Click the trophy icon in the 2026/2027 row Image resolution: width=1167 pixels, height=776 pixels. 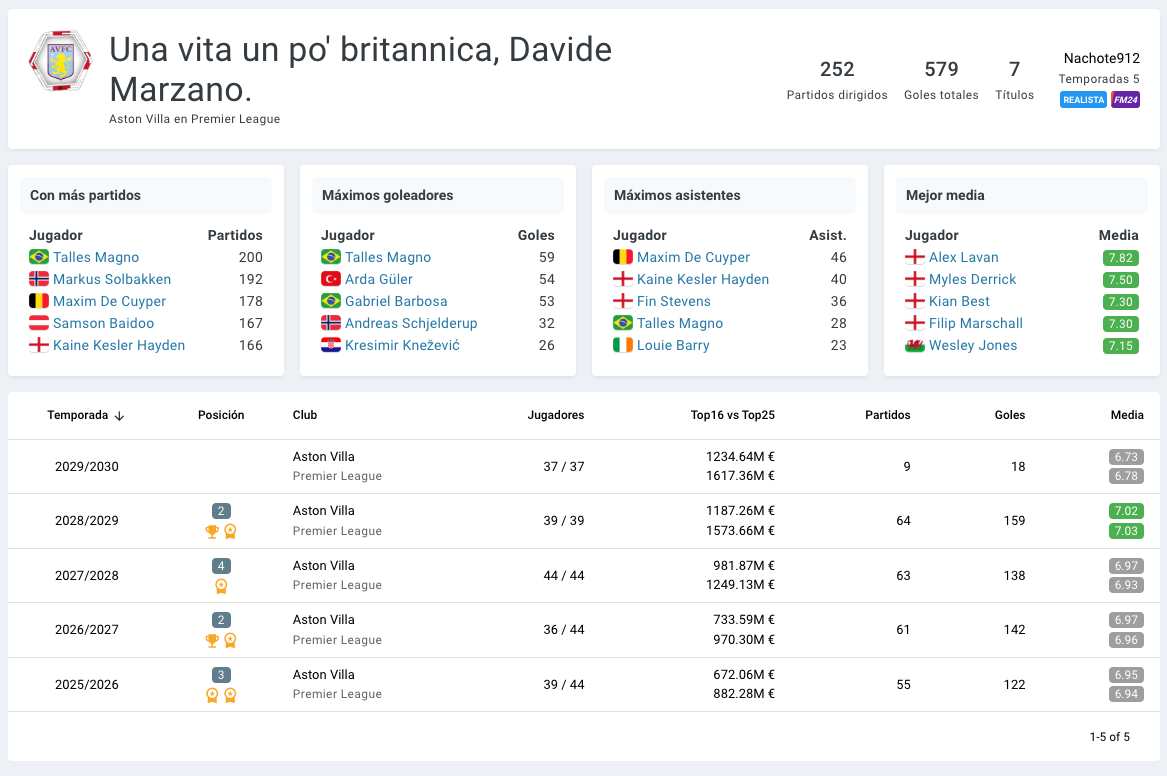(x=212, y=640)
